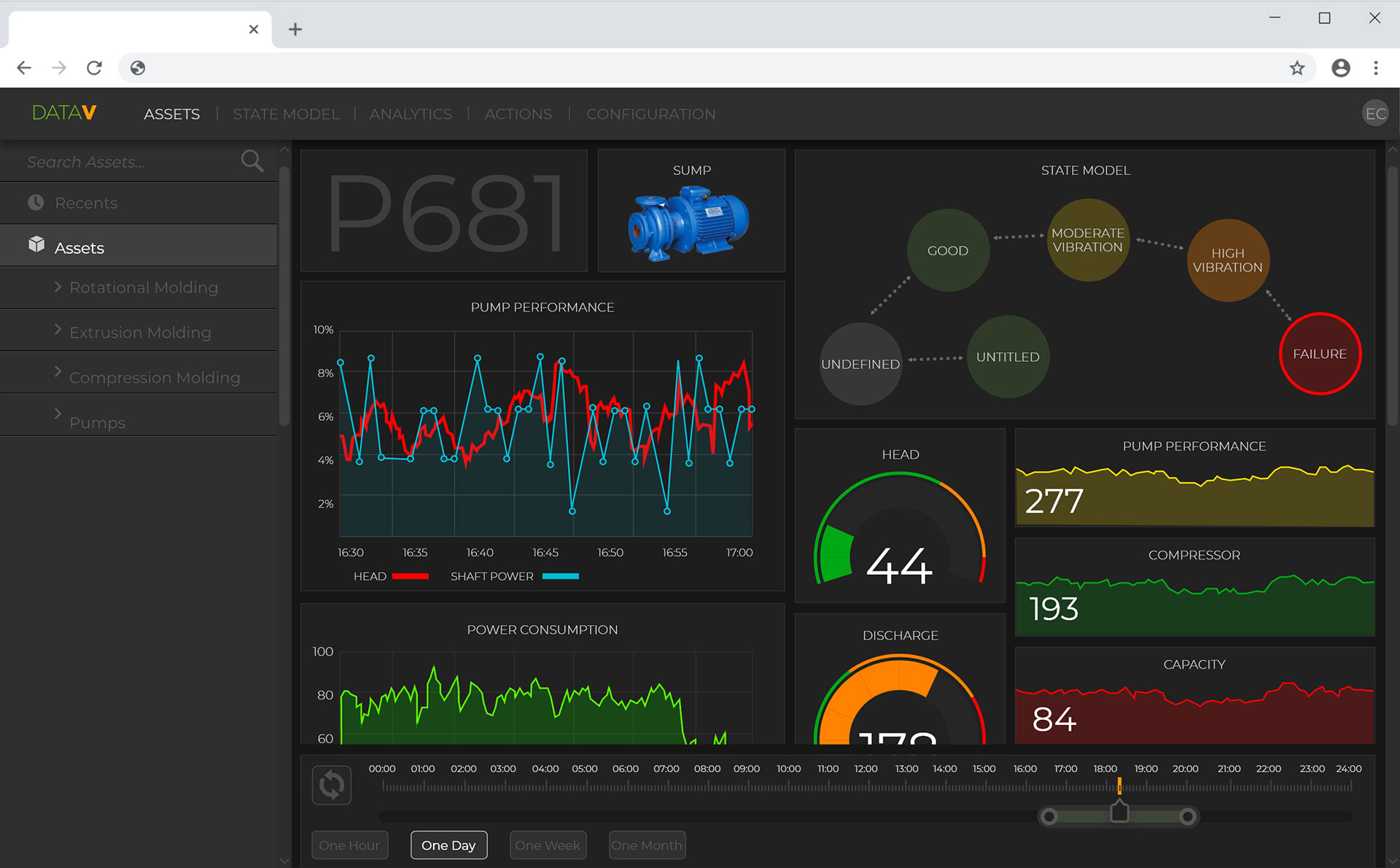The width and height of the screenshot is (1400, 868).
Task: Click the Recents clock icon
Action: (x=36, y=202)
